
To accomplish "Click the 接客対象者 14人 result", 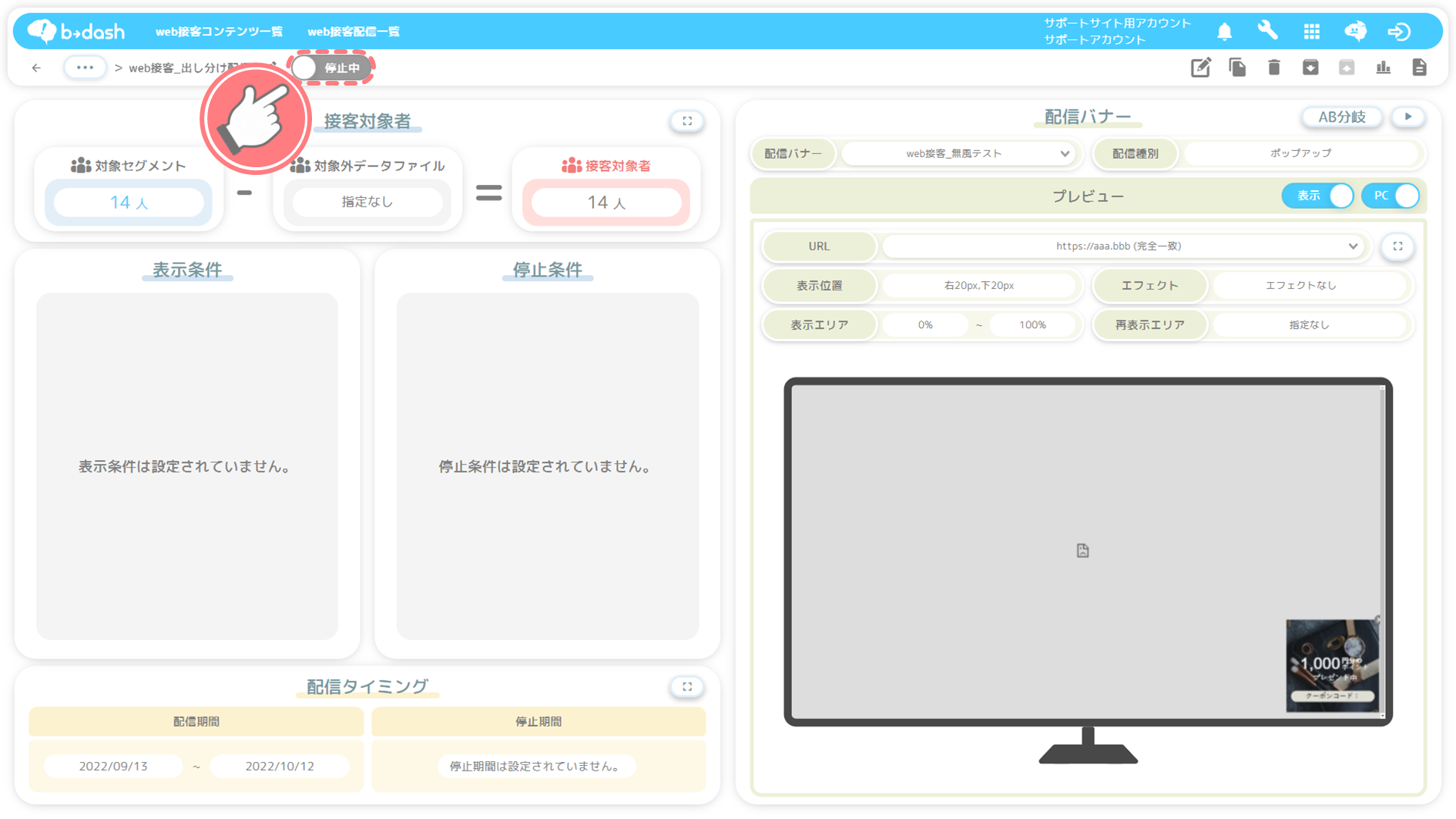I will pyautogui.click(x=606, y=203).
